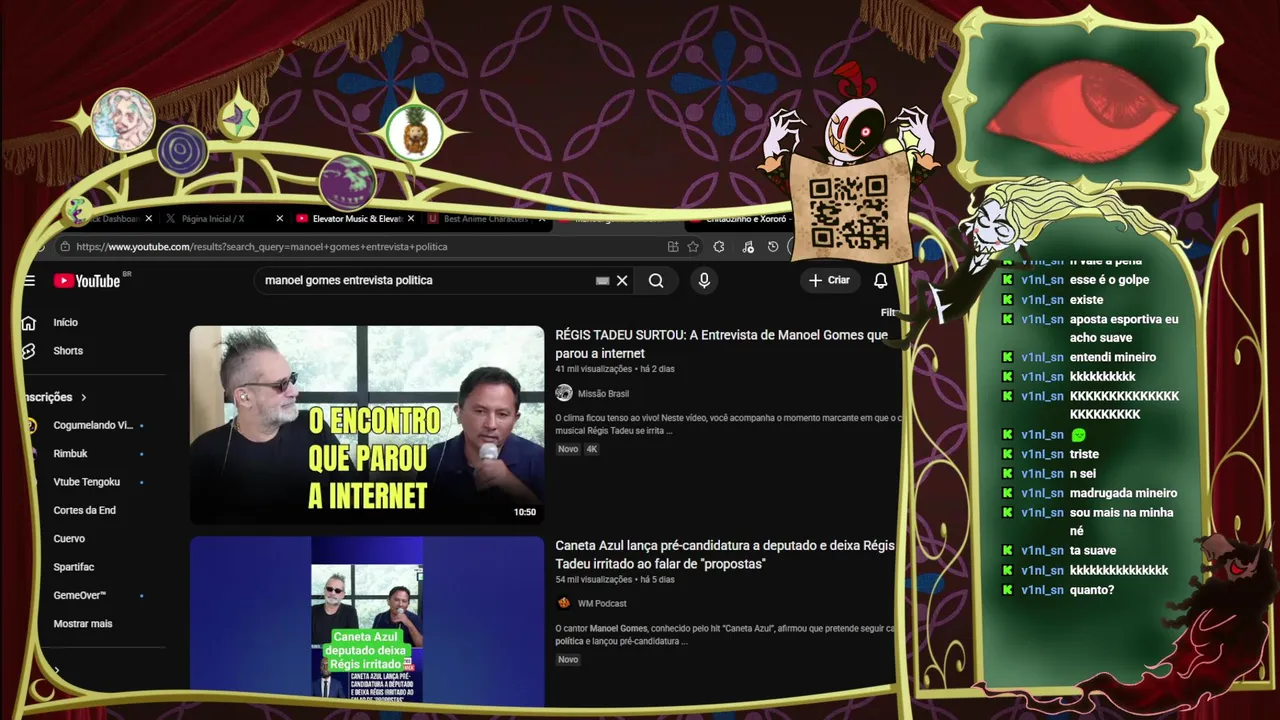Click the install app icon in address bar

(x=673, y=247)
